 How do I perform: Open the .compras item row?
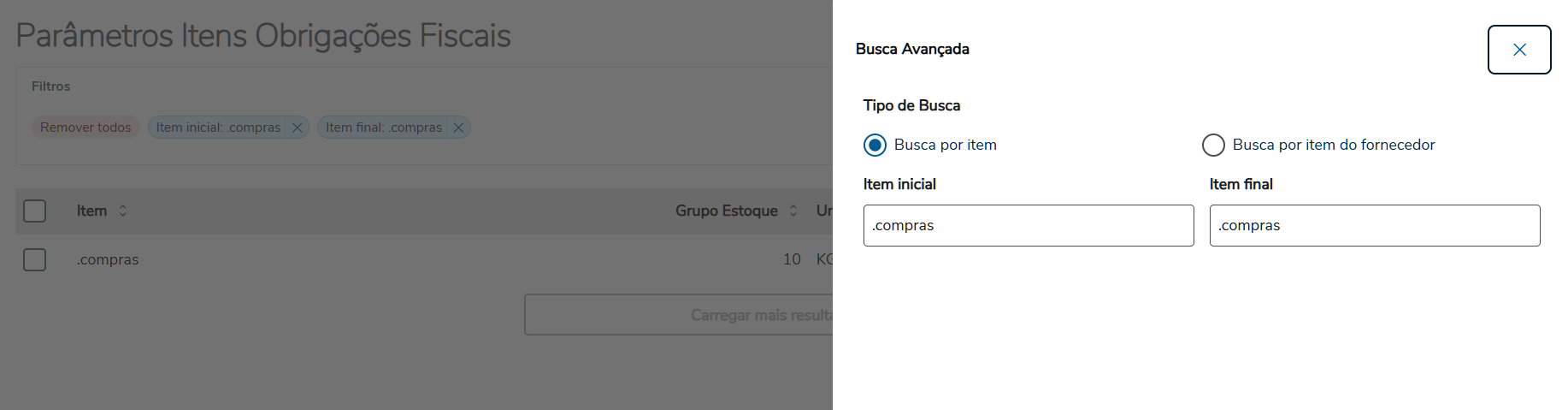click(x=108, y=259)
